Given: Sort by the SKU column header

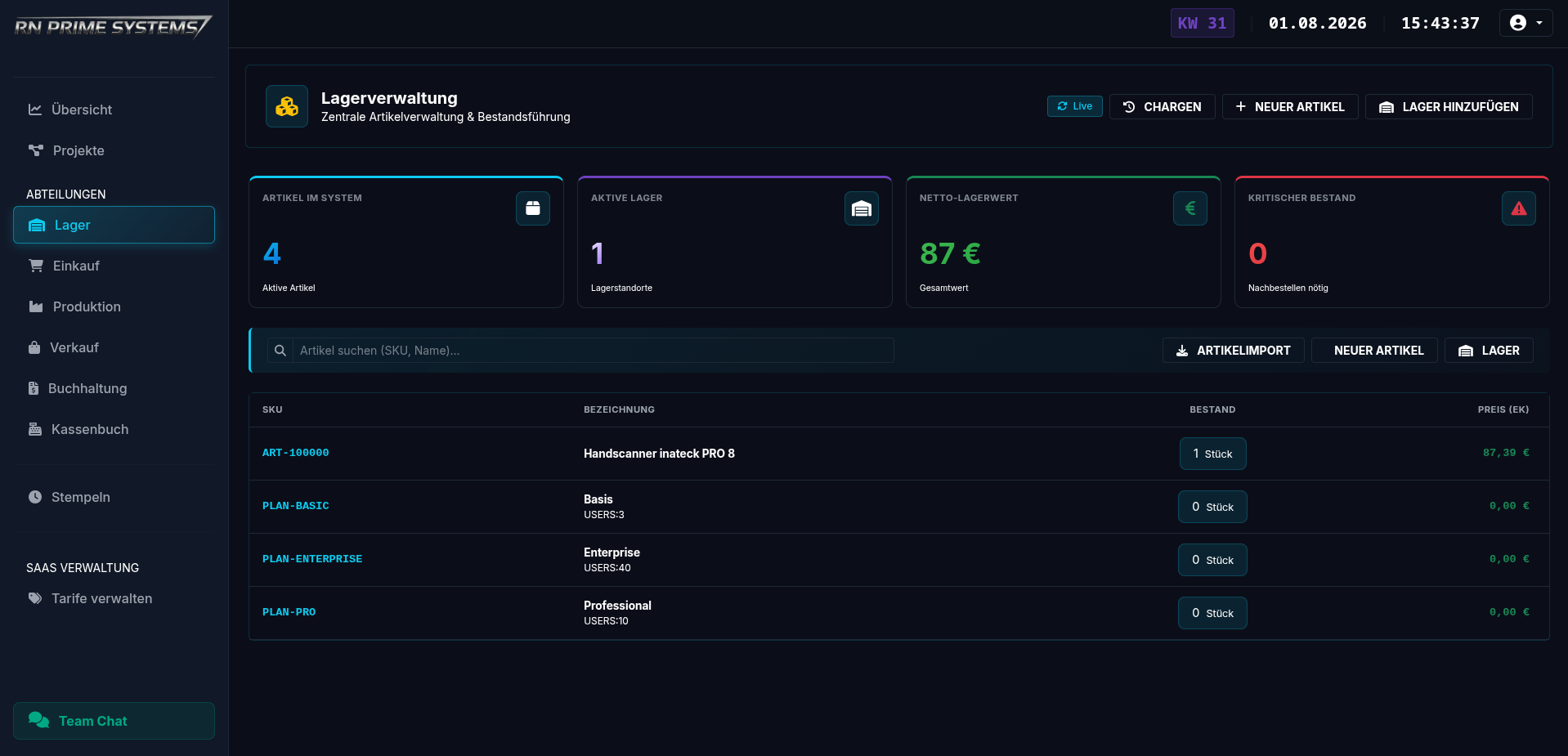Looking at the screenshot, I should pos(272,409).
